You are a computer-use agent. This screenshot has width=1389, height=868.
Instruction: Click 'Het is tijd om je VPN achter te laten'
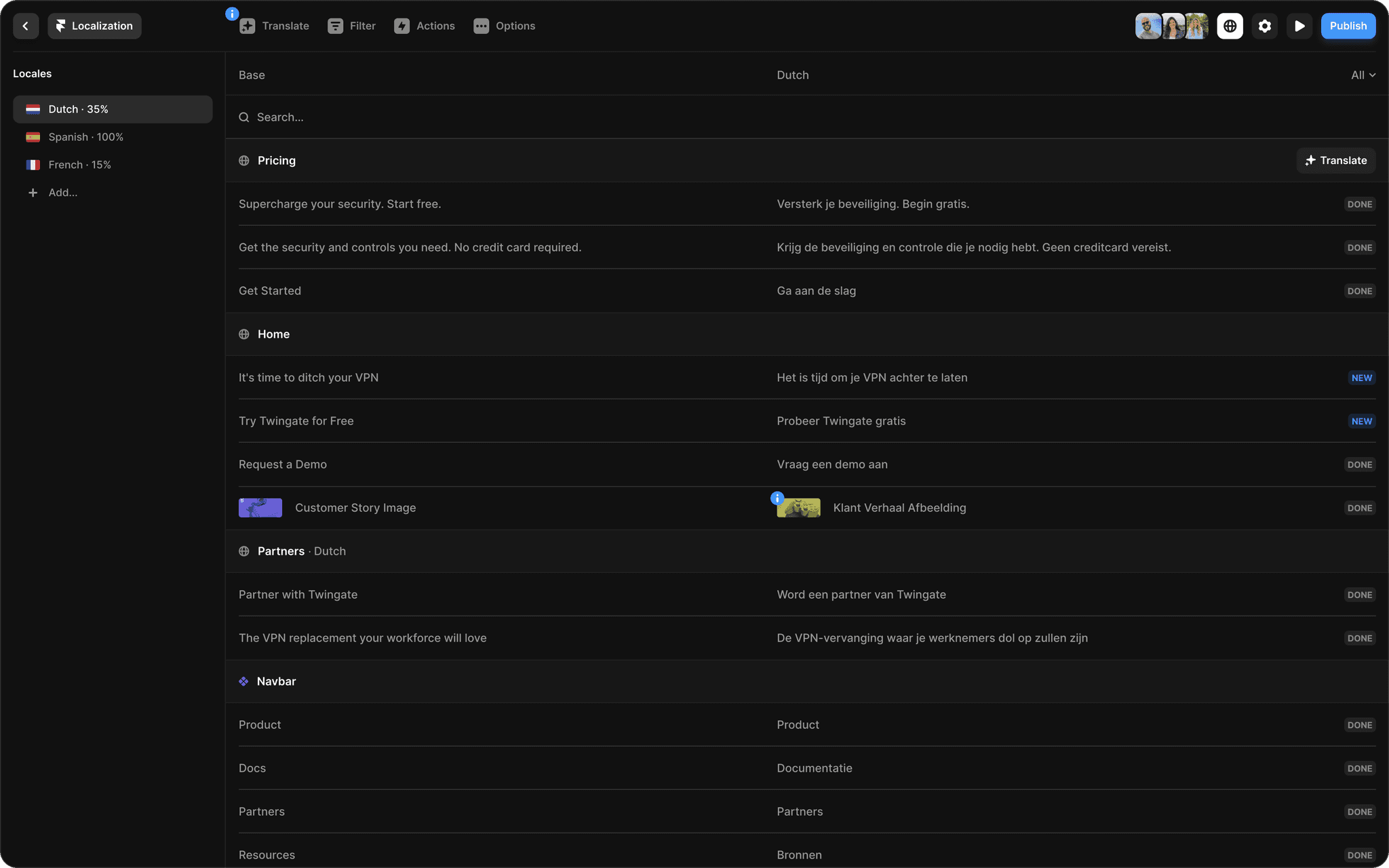(872, 378)
